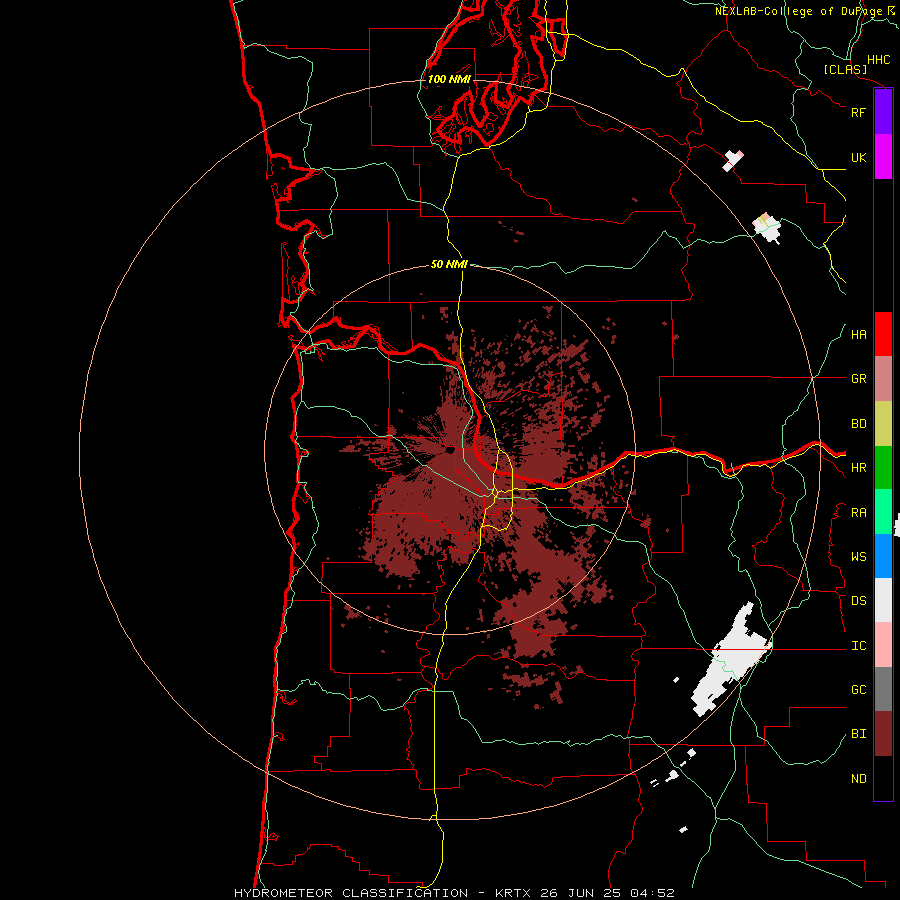The width and height of the screenshot is (900, 900).
Task: Click the GR dusty pink legend swatch
Action: coord(883,379)
